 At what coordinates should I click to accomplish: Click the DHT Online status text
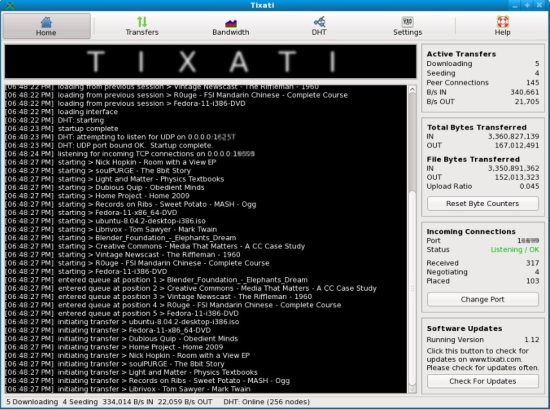pos(267,402)
